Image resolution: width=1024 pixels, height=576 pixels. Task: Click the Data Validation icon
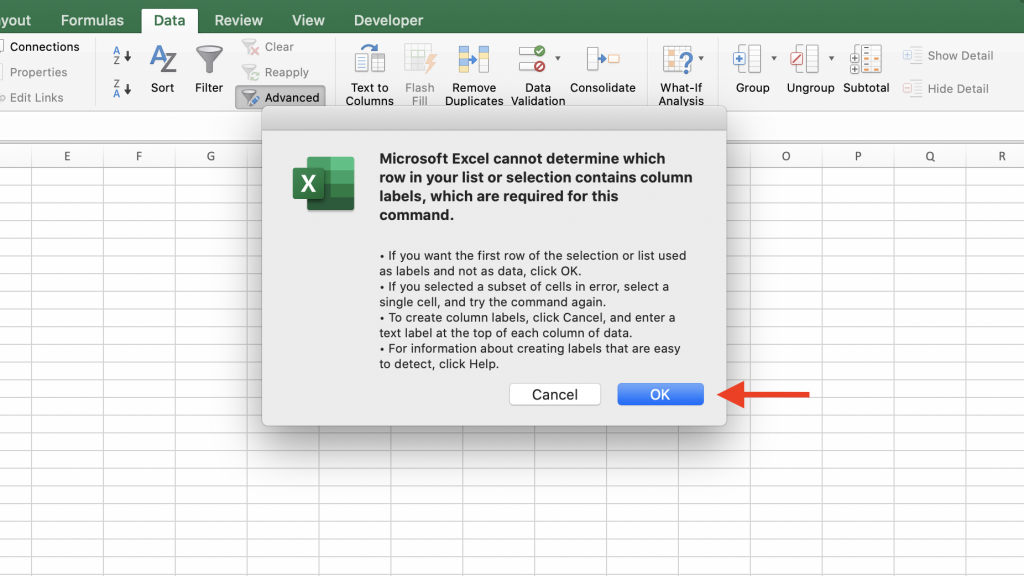pyautogui.click(x=532, y=59)
